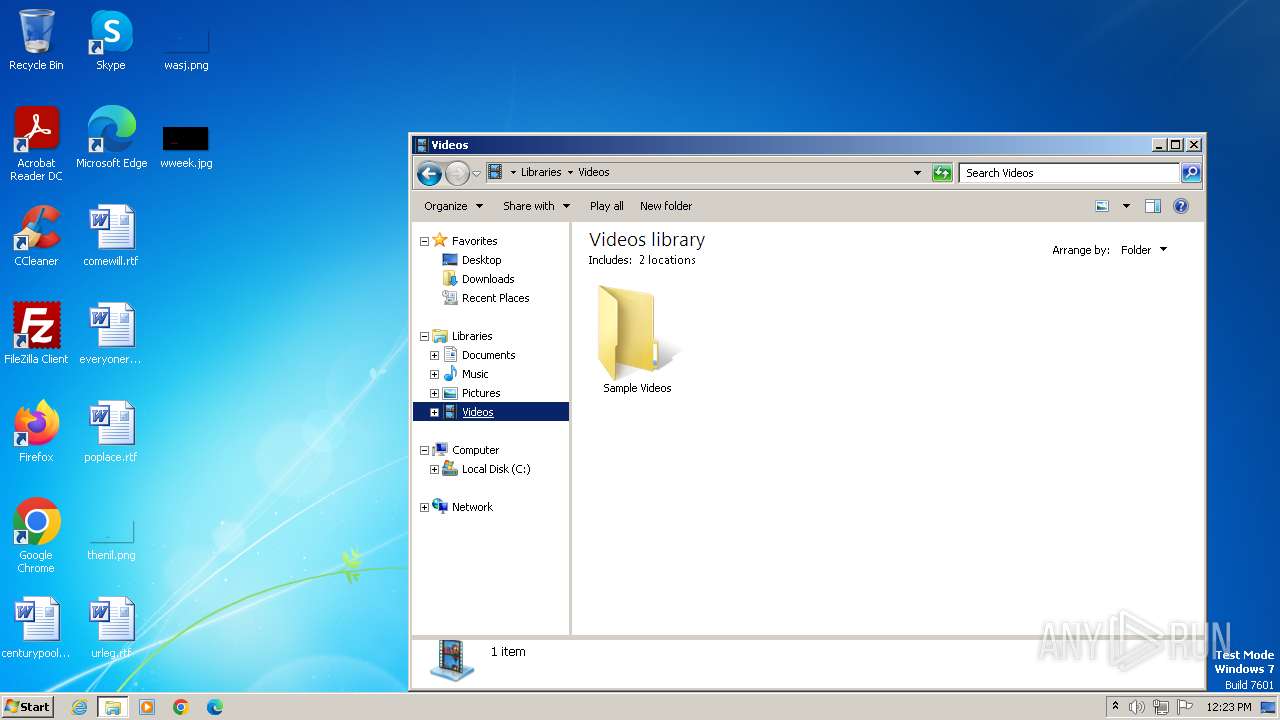Select Computer in navigation pane

[475, 450]
